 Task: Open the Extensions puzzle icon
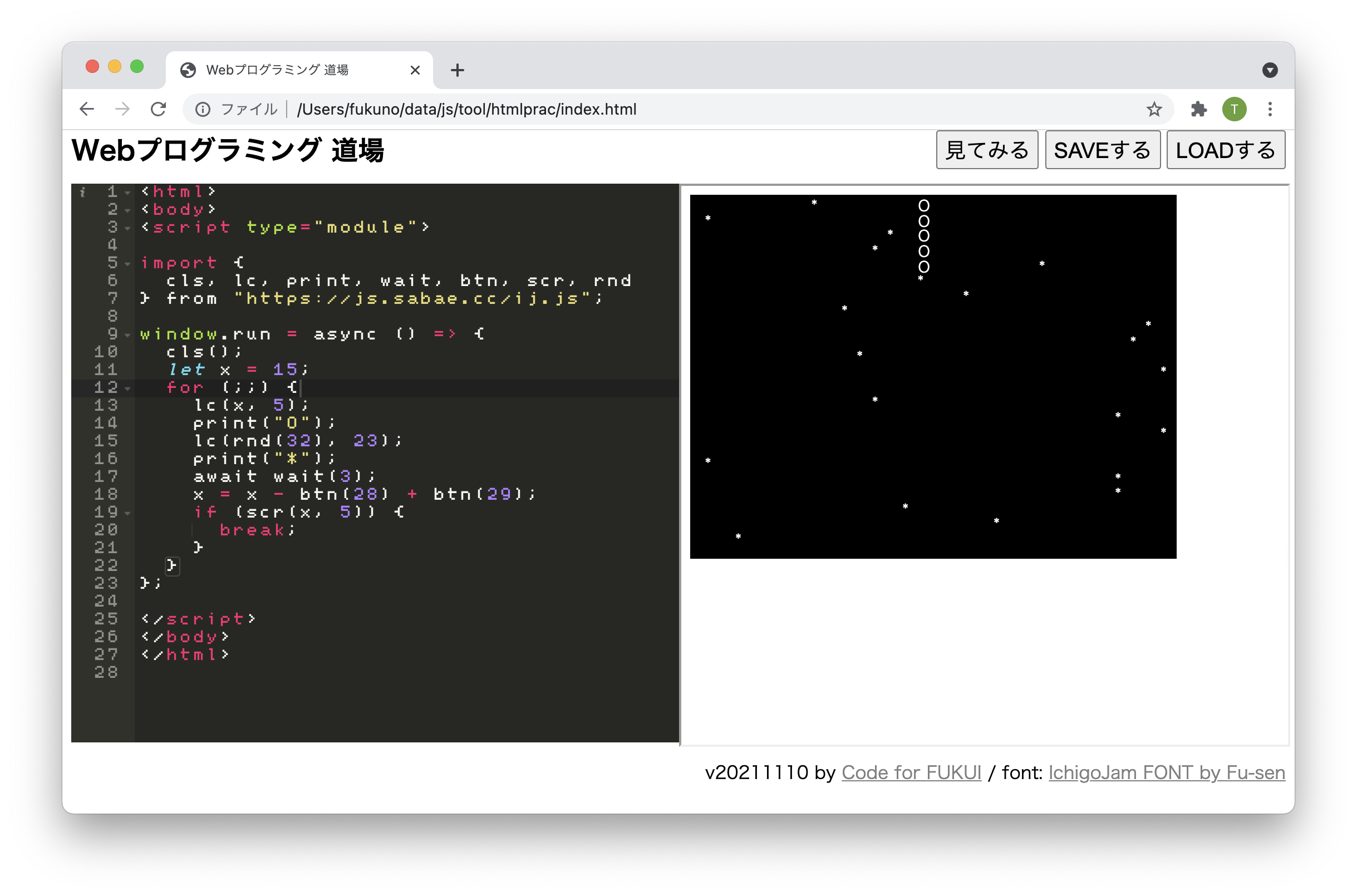[x=1198, y=109]
